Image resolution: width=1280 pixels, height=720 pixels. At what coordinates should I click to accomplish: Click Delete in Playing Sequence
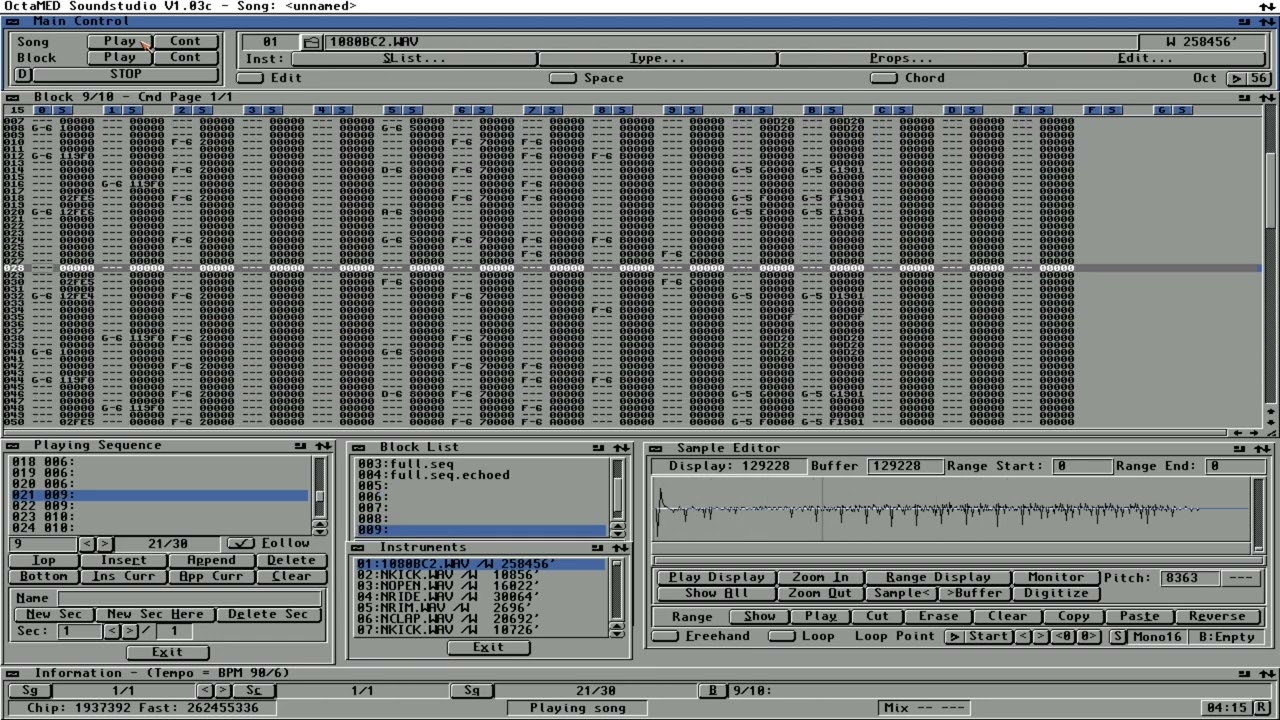(291, 560)
